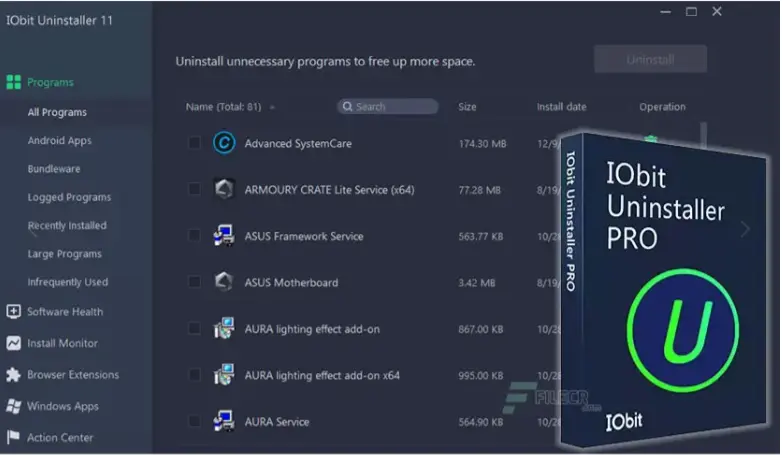
Task: Expand the right-side chevron arrow panel
Action: 744,229
